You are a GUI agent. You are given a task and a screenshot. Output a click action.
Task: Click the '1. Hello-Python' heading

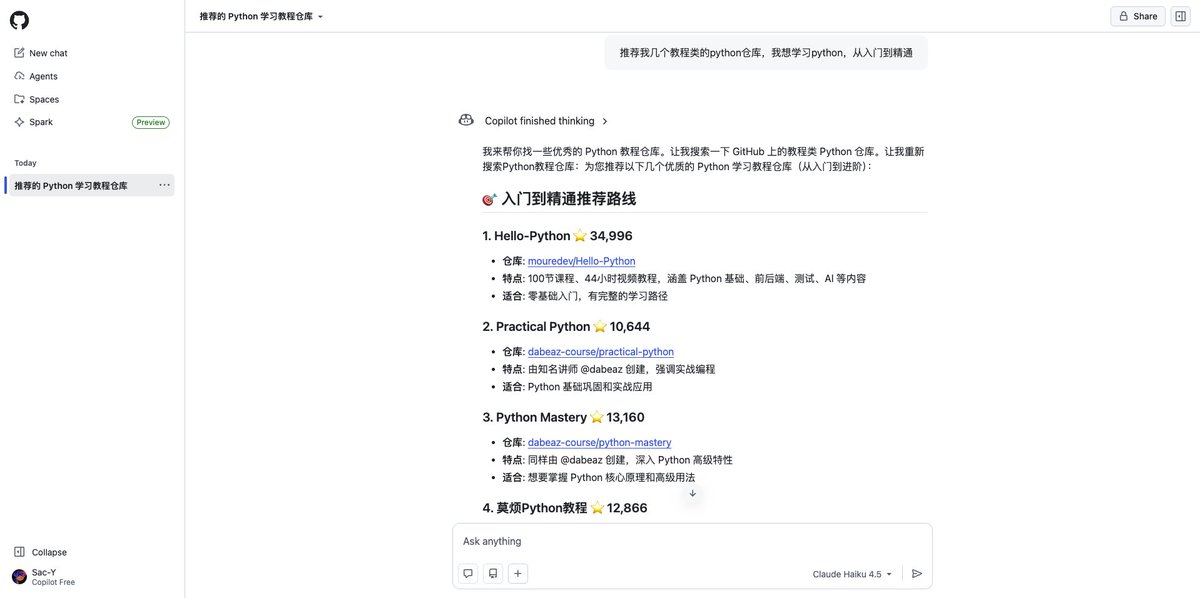point(557,236)
